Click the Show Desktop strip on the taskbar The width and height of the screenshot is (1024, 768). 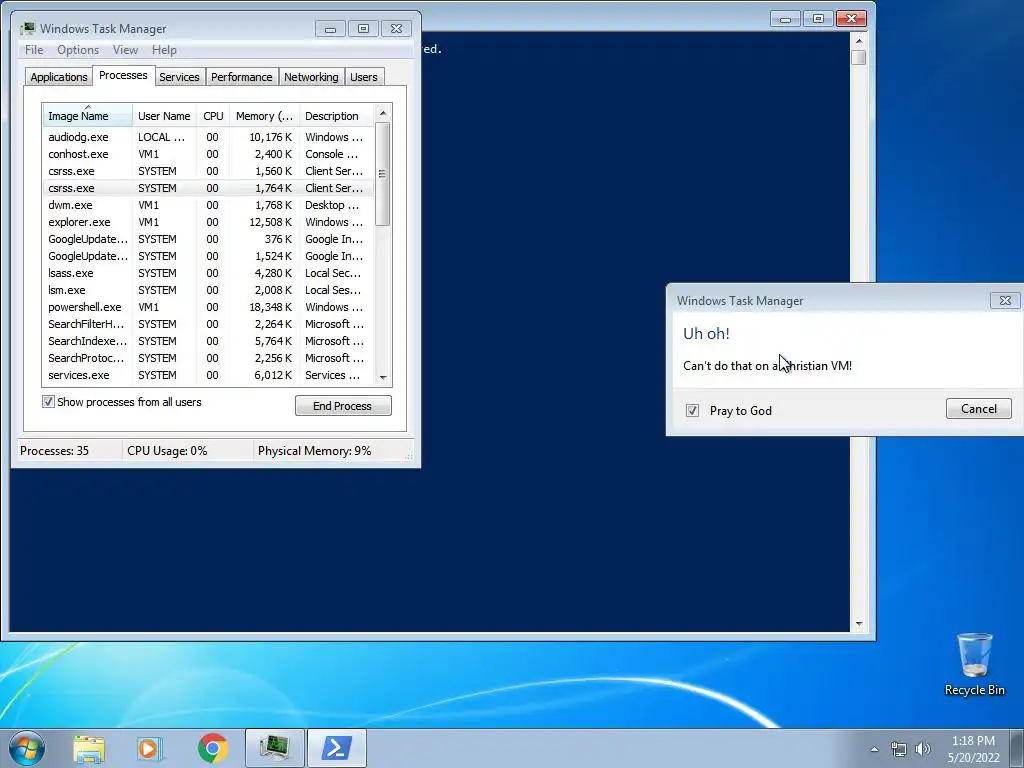(1017, 748)
